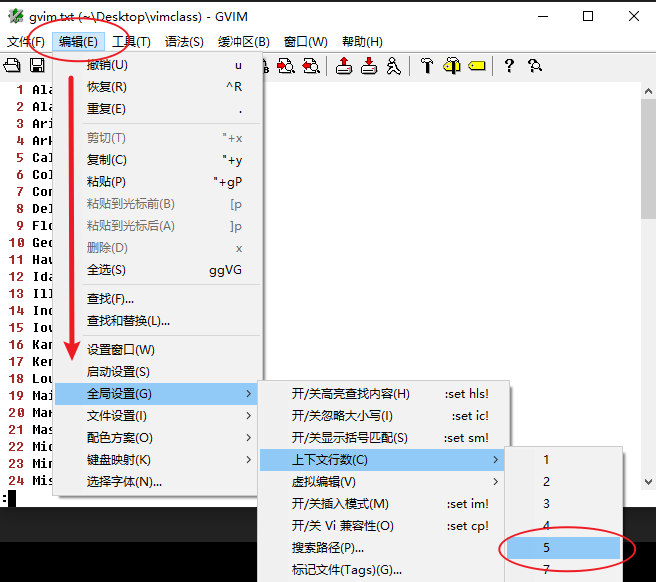This screenshot has height=582, width=656.
Task: Maximize the GVIM window
Action: click(x=588, y=16)
